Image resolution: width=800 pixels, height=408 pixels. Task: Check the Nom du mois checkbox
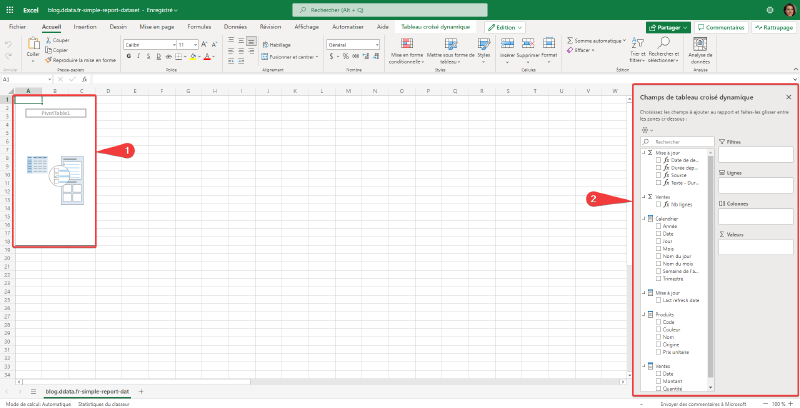pyautogui.click(x=659, y=264)
